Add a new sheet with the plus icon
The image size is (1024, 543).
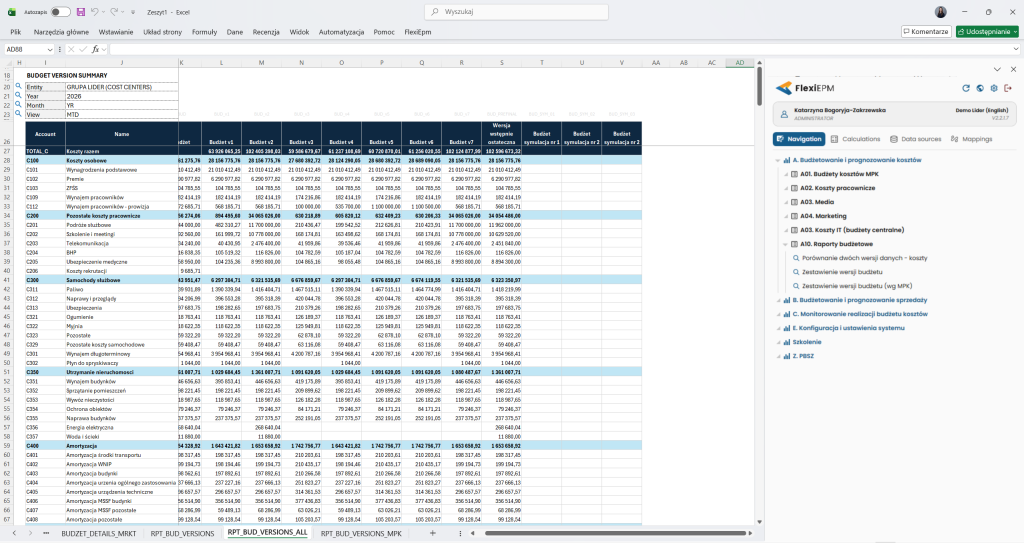coord(432,533)
